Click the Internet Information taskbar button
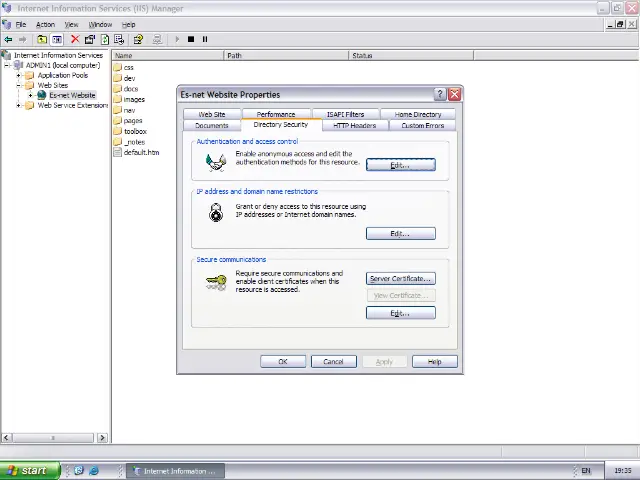640x480 pixels. point(176,471)
